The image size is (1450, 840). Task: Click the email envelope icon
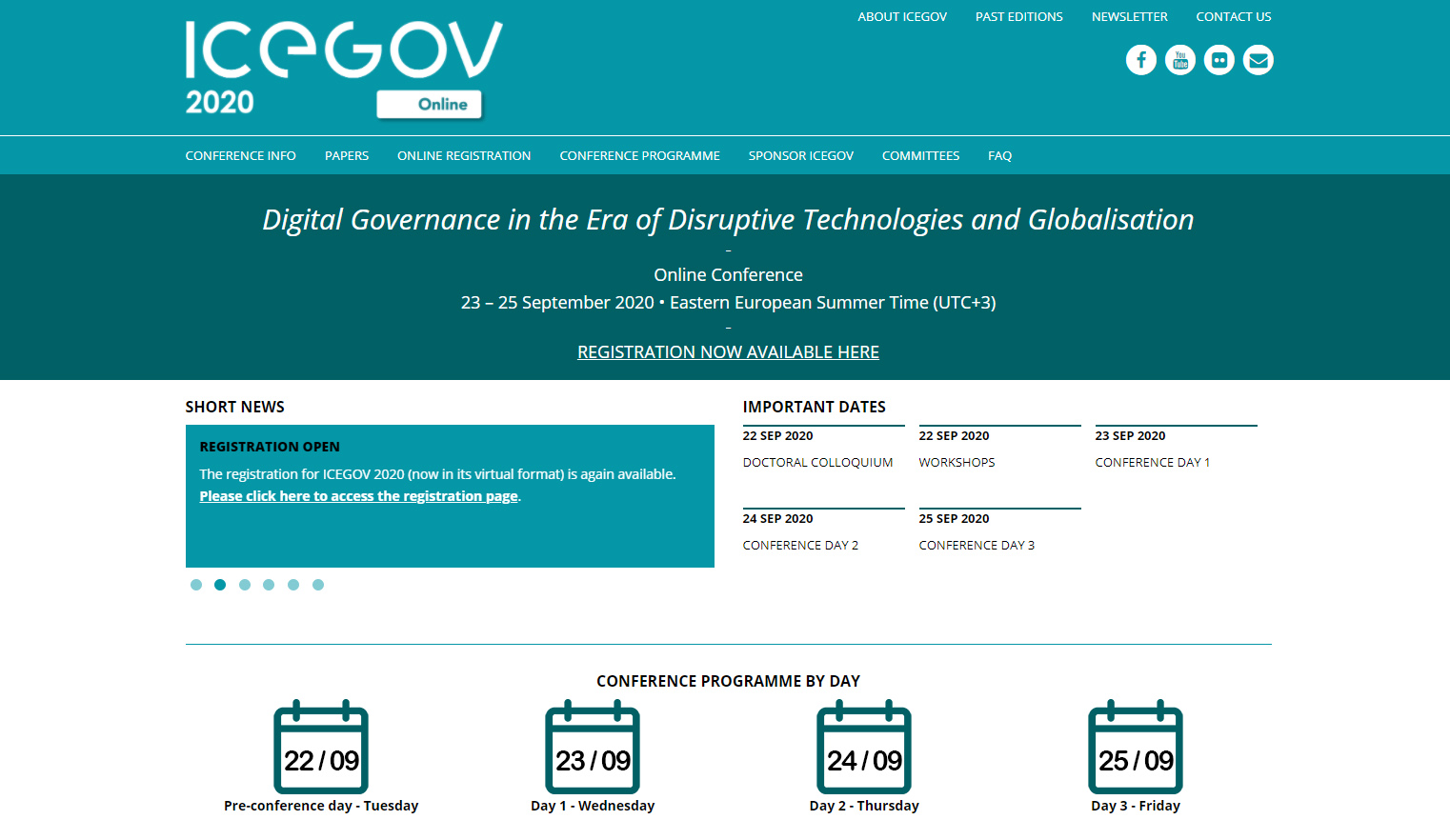(x=1258, y=60)
